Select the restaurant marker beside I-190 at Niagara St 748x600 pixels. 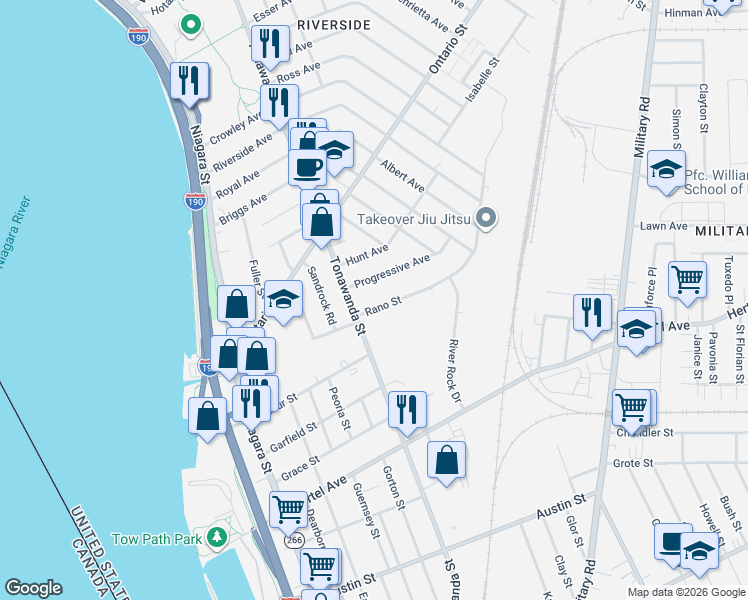(189, 82)
